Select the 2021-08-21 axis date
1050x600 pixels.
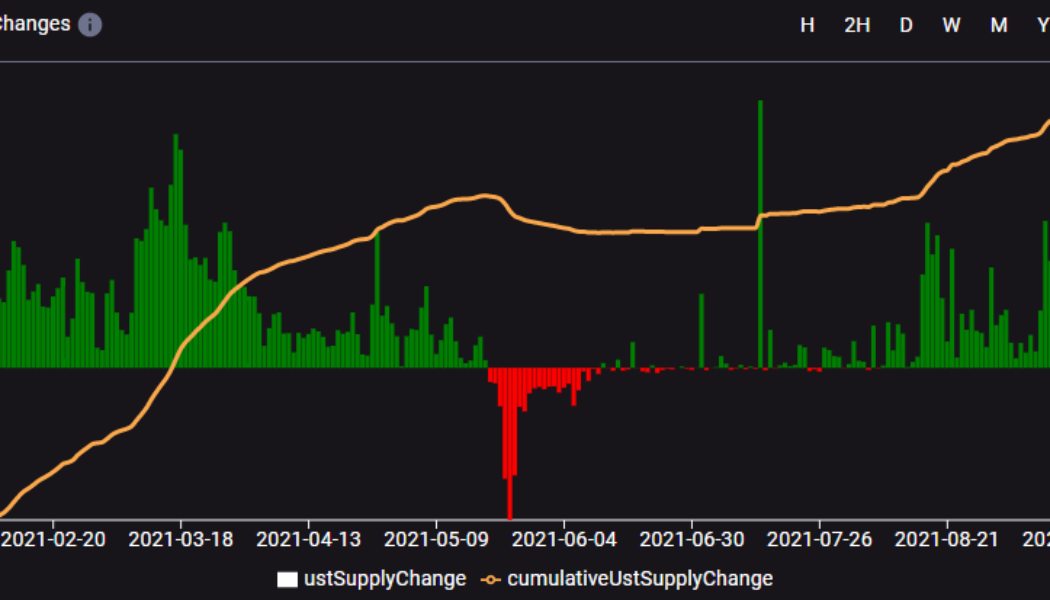946,540
